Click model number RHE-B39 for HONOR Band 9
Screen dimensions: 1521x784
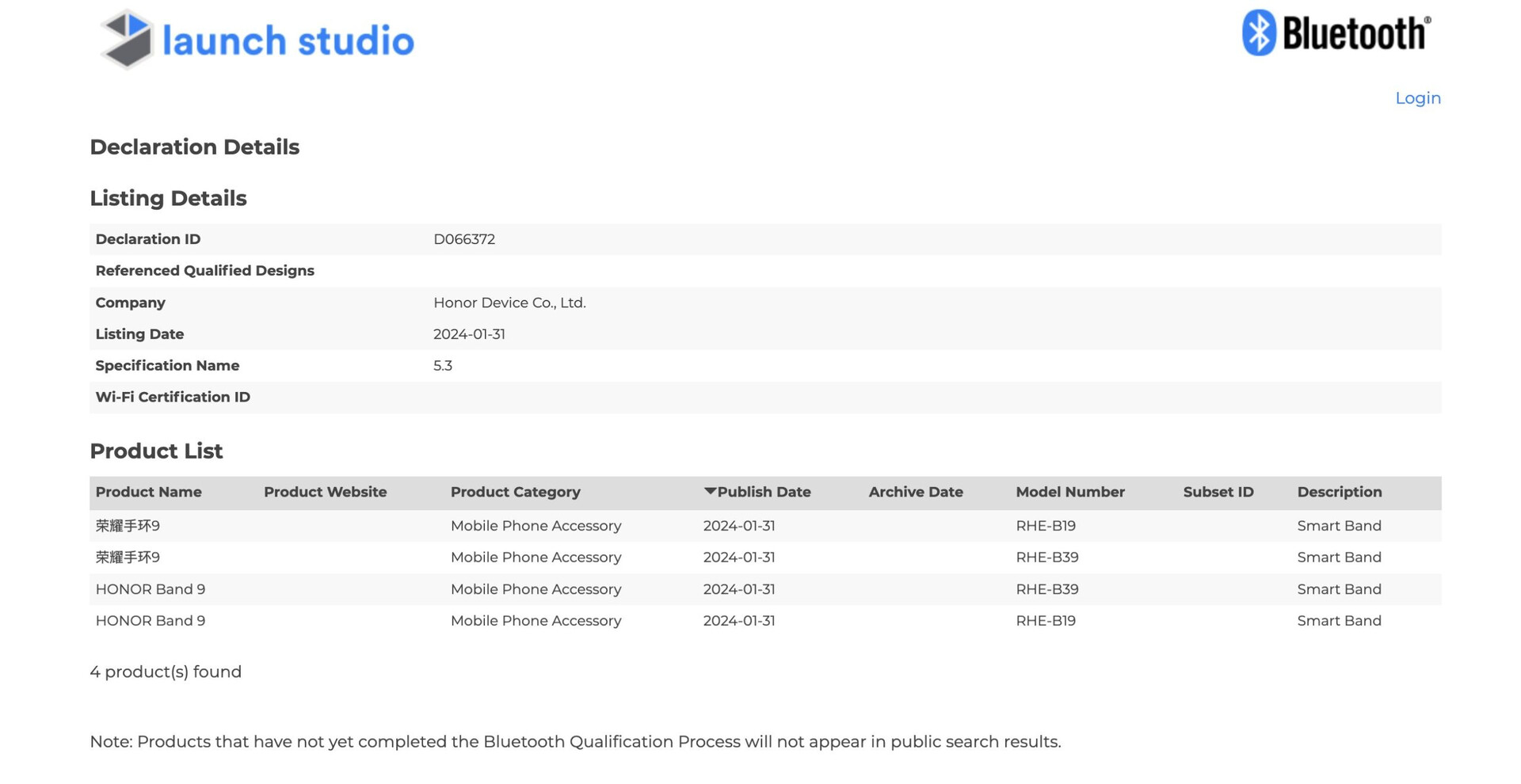coord(1046,589)
